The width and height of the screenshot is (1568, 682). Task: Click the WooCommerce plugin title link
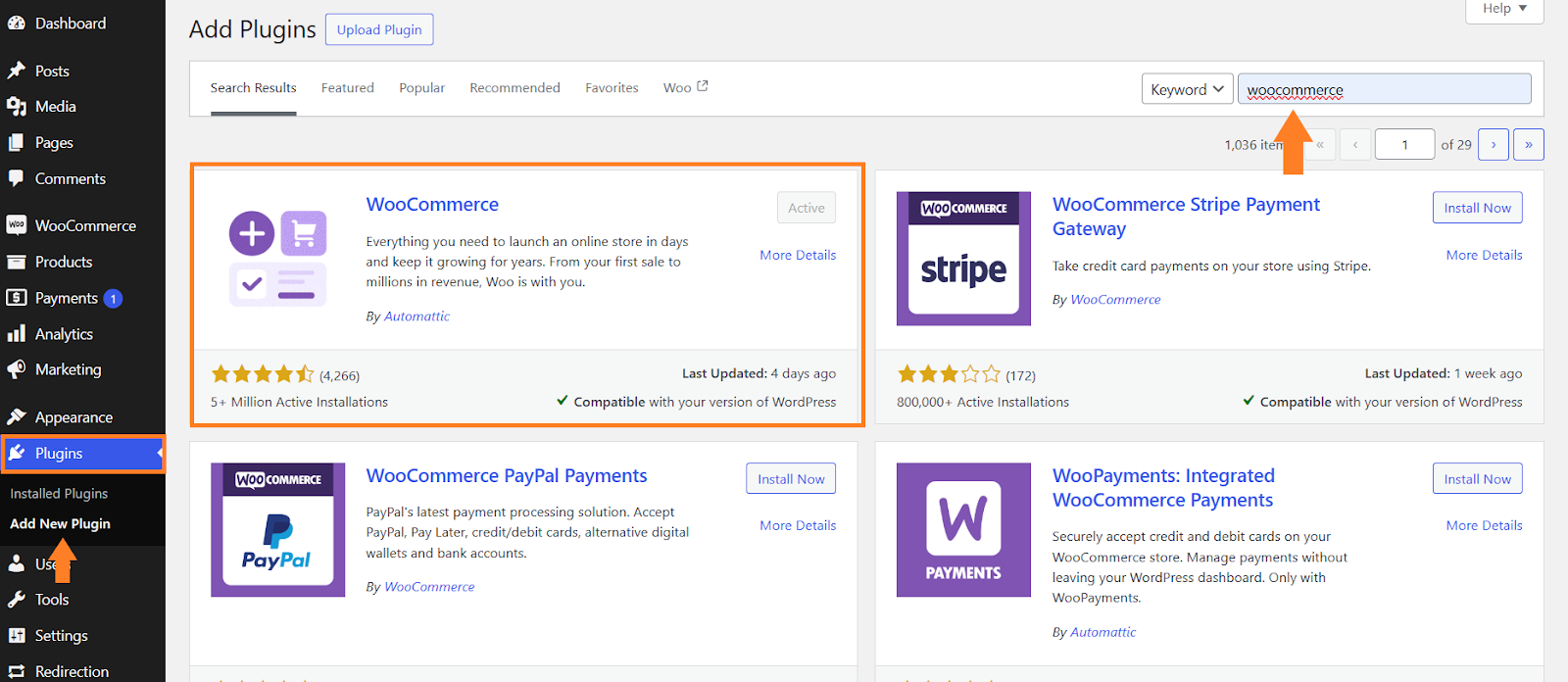pos(432,205)
